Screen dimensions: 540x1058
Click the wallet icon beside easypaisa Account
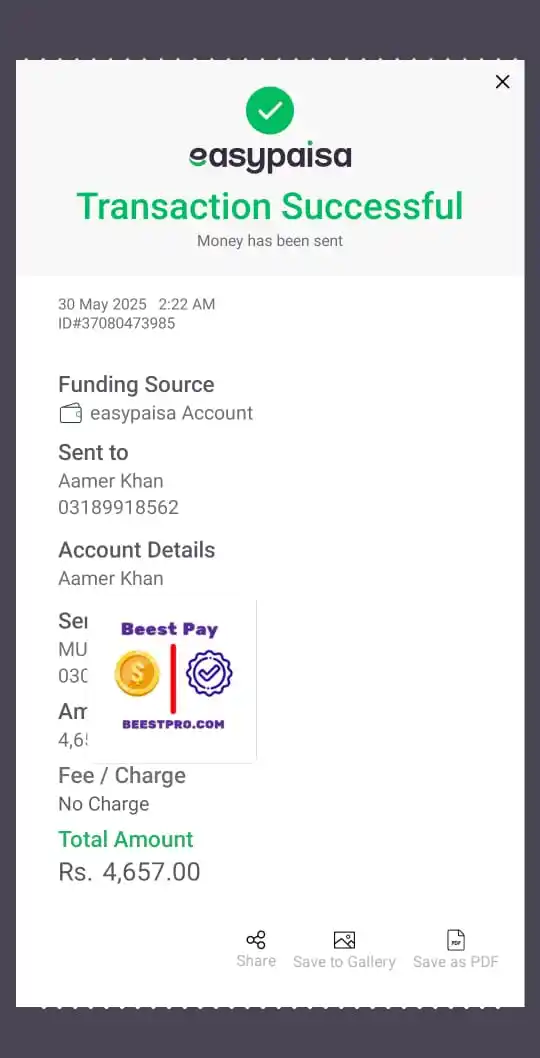tap(71, 413)
